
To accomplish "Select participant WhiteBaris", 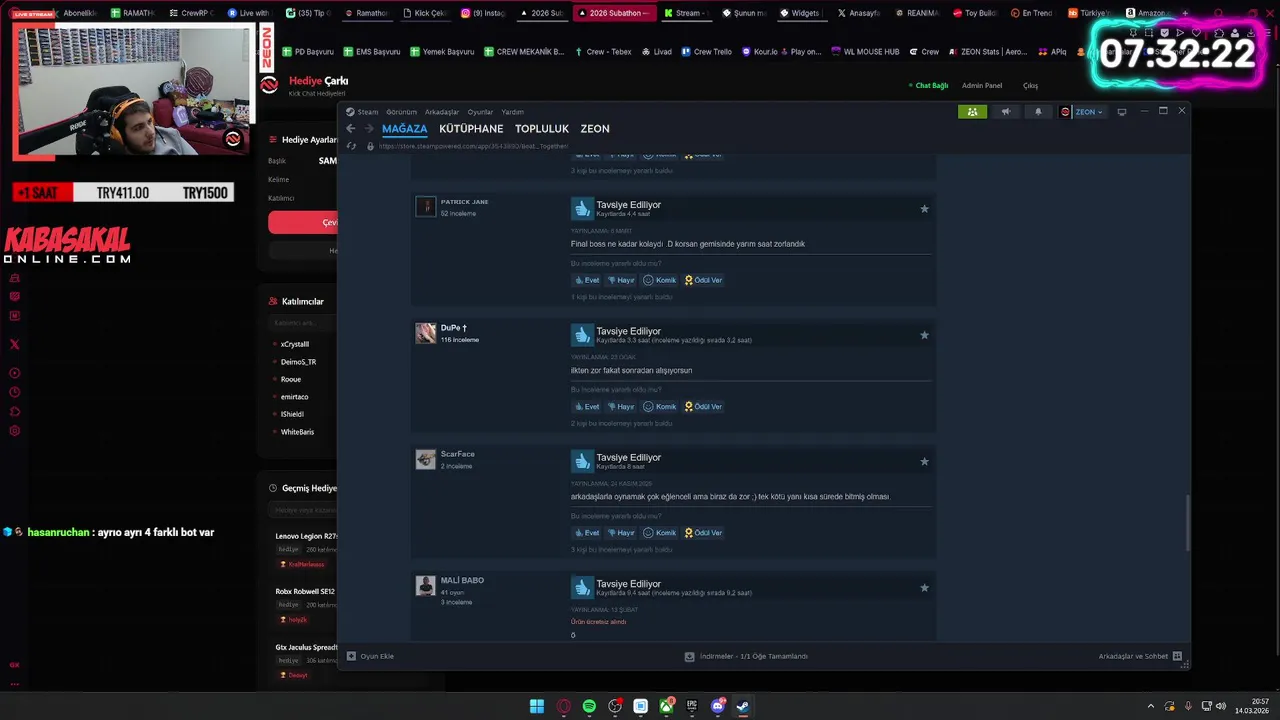I will (297, 432).
